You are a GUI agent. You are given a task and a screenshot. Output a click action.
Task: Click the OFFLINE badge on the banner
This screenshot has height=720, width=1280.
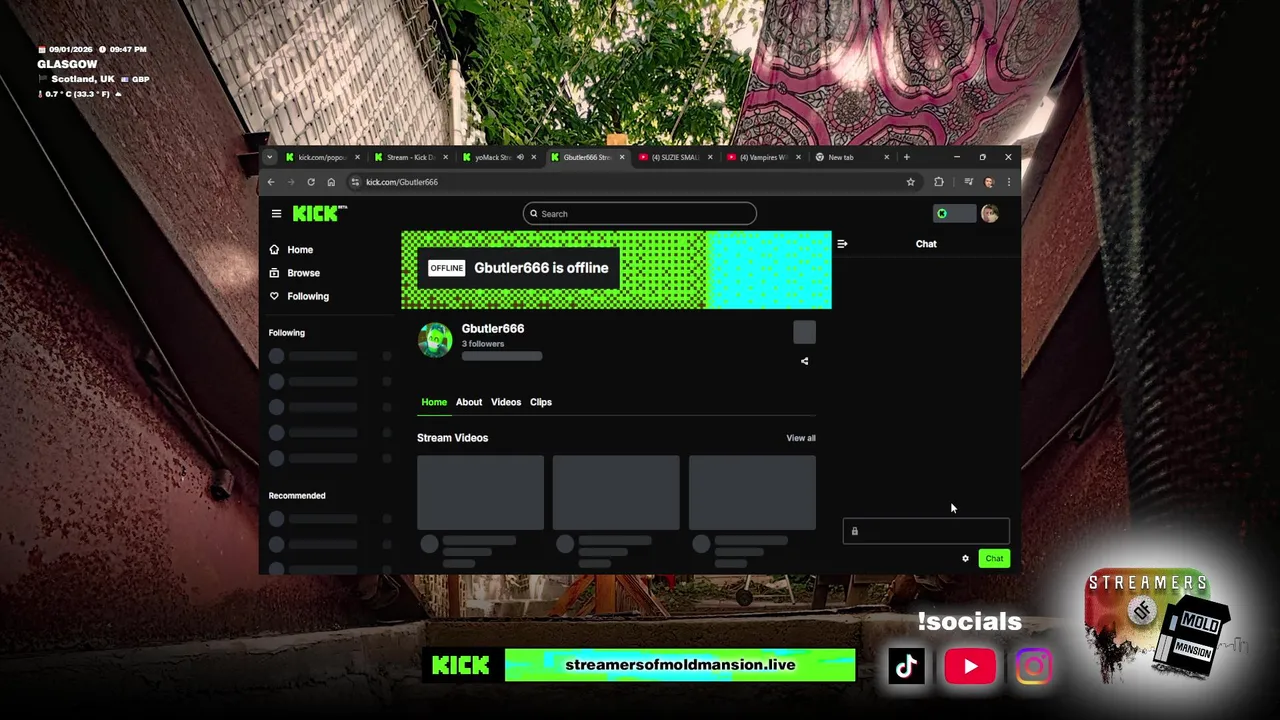pyautogui.click(x=447, y=268)
